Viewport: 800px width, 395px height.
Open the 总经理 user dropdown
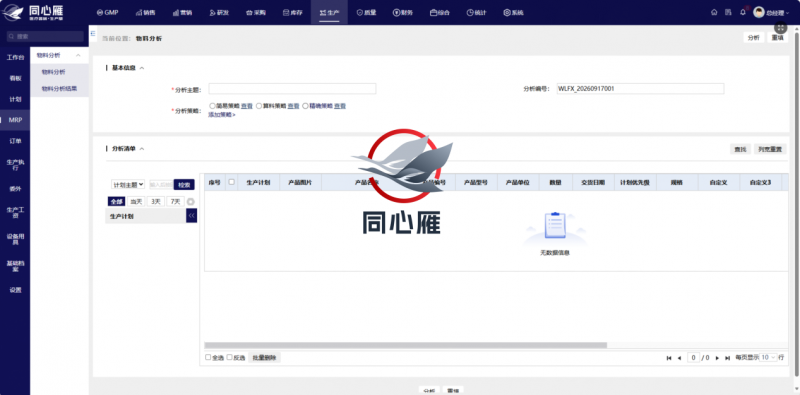pyautogui.click(x=777, y=13)
